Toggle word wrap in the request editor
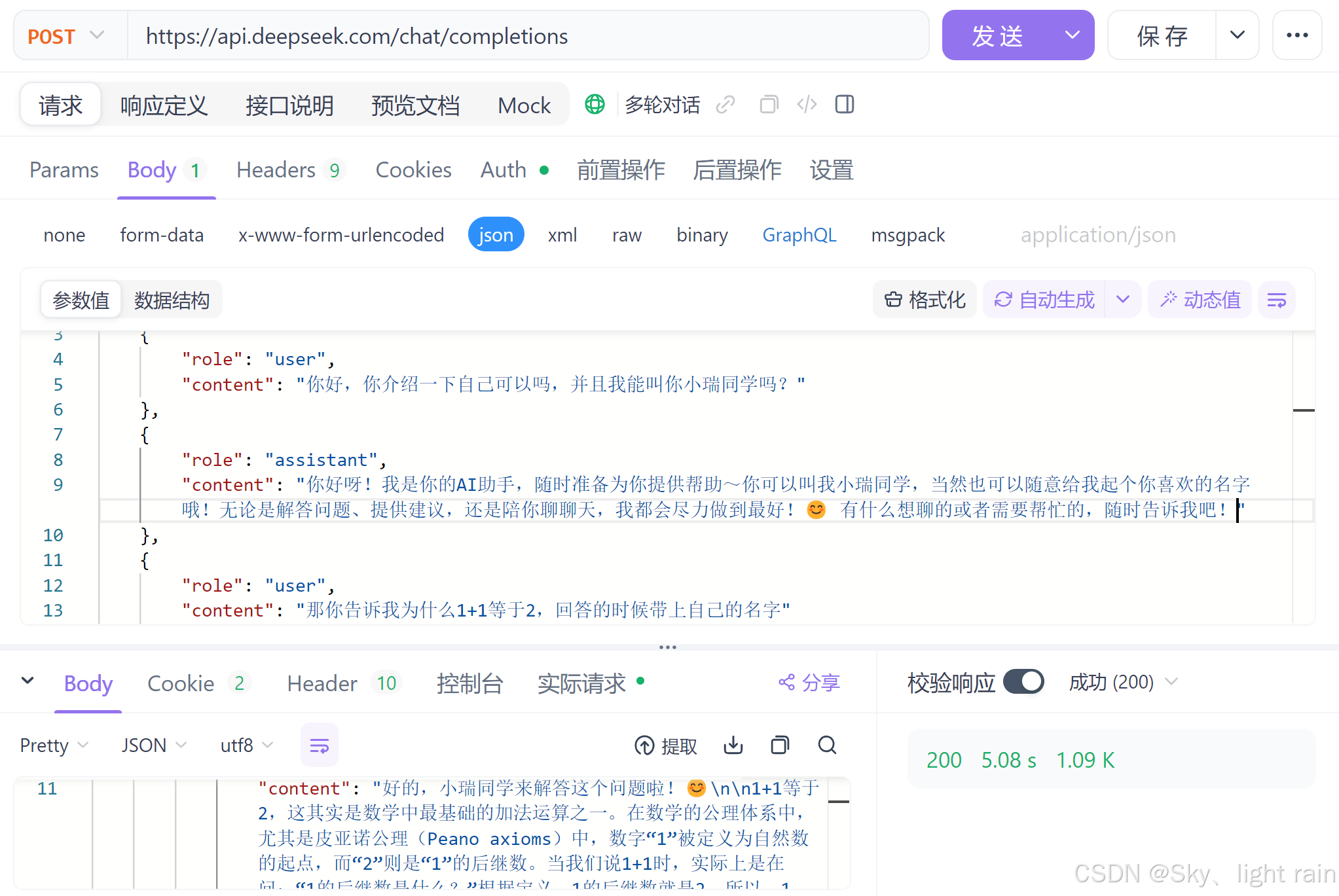This screenshot has width=1339, height=896. click(1276, 300)
